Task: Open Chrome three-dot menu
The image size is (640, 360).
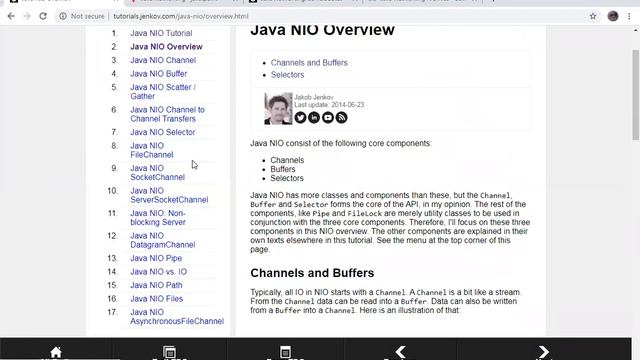Action: (629, 16)
